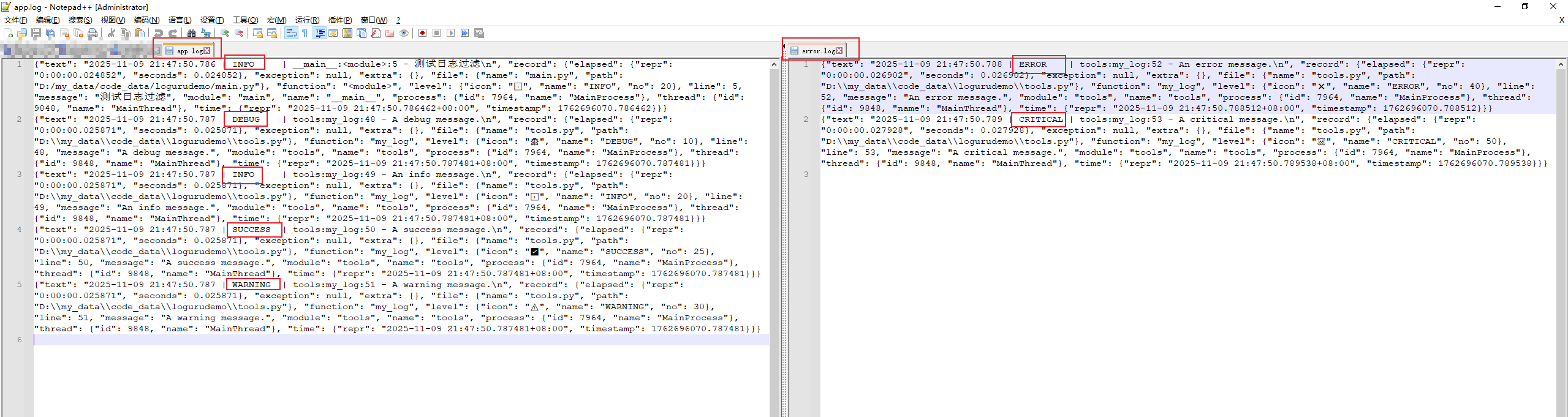Start macro recording with the red dot

[422, 33]
